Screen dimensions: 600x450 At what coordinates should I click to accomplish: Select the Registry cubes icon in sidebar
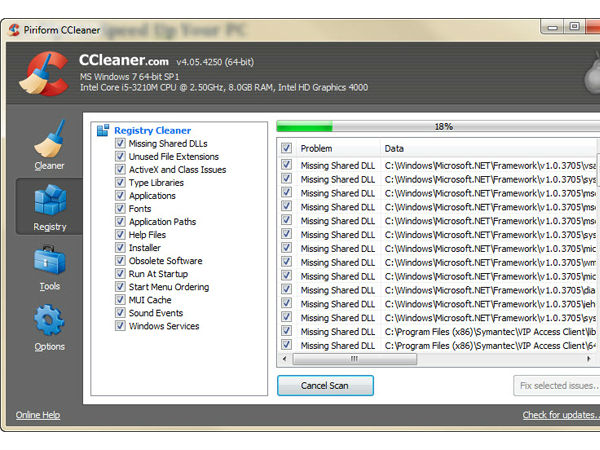49,203
